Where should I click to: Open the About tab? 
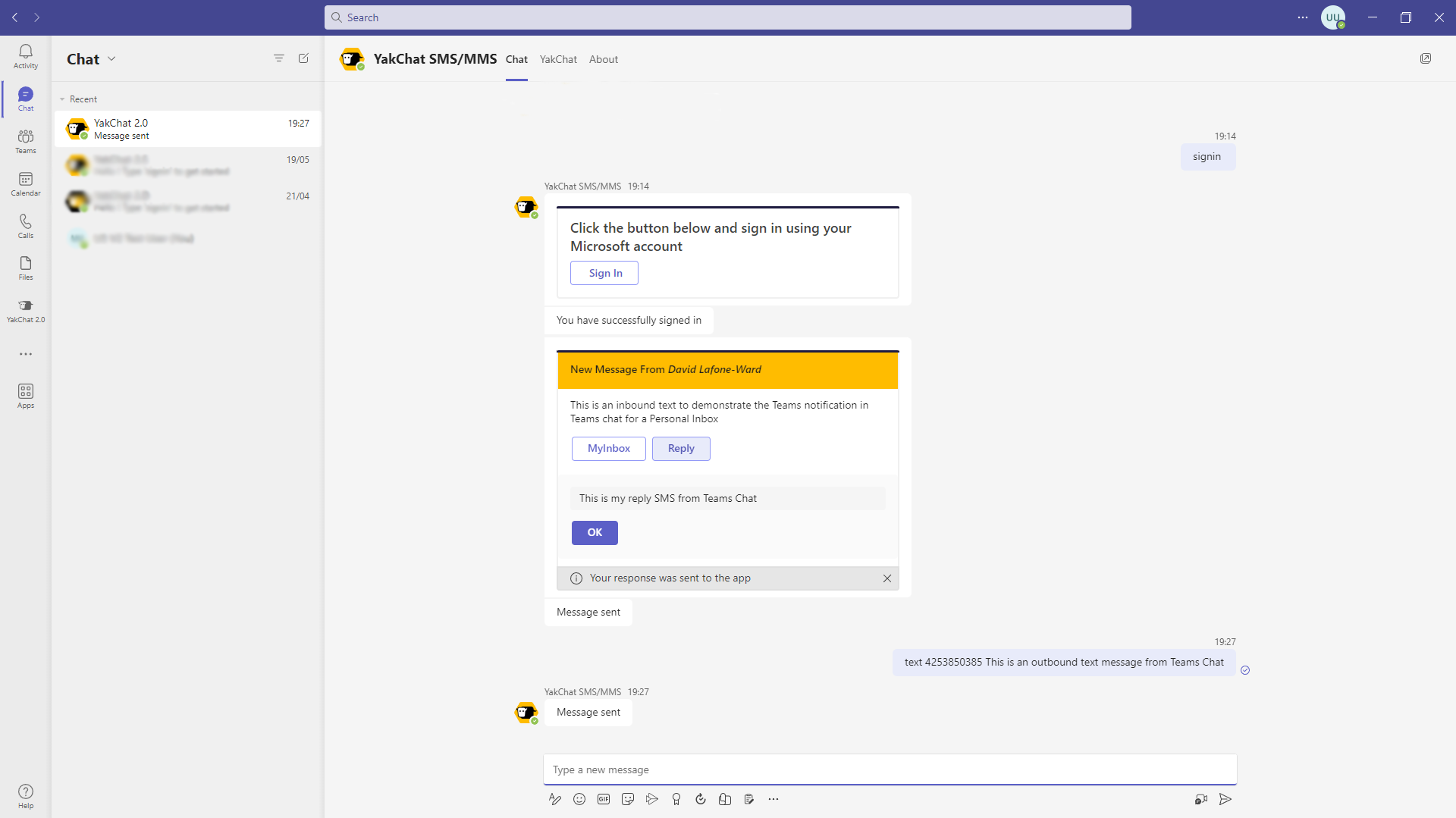pyautogui.click(x=604, y=59)
